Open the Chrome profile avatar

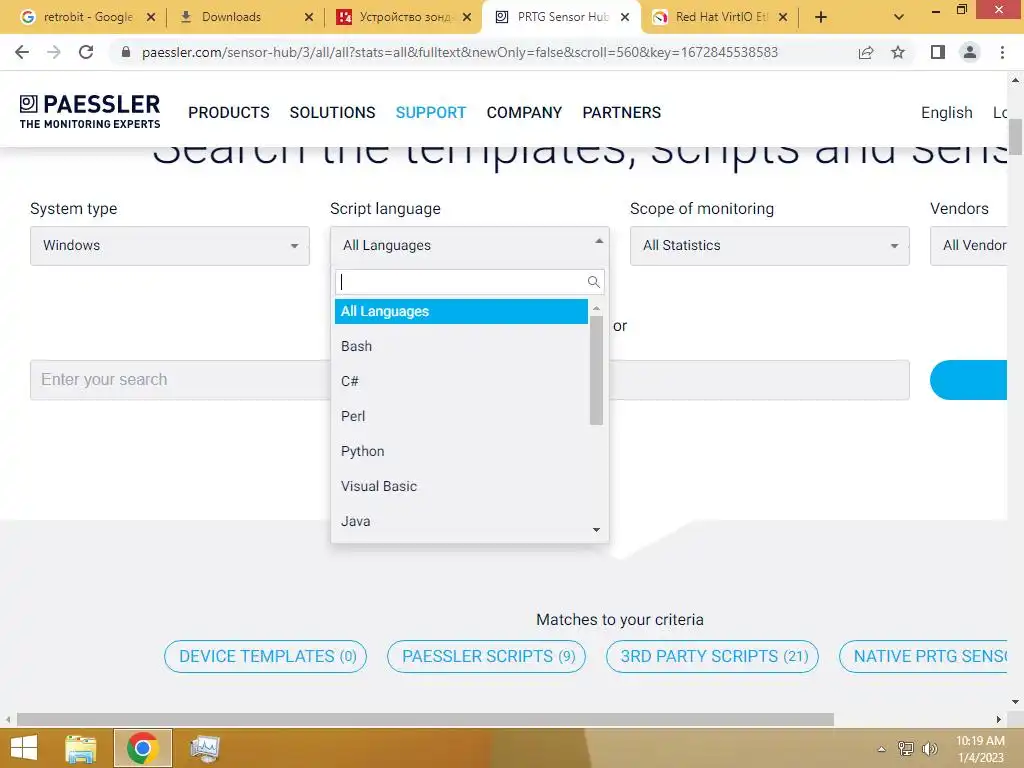tap(970, 52)
